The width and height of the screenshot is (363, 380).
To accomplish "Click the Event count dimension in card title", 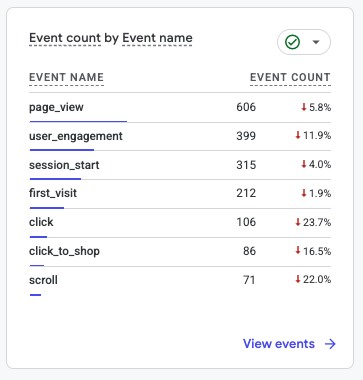I will click(65, 38).
